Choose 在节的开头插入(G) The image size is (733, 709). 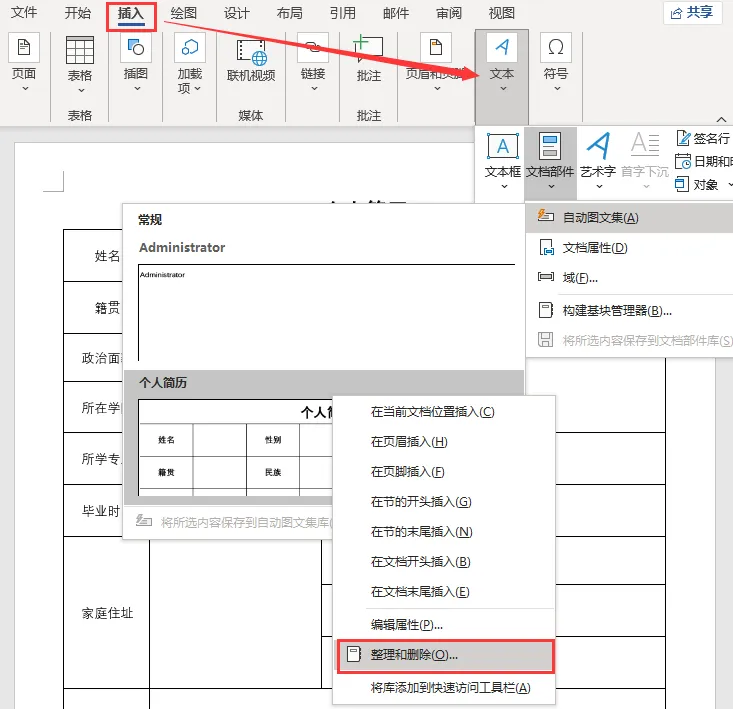point(444,501)
